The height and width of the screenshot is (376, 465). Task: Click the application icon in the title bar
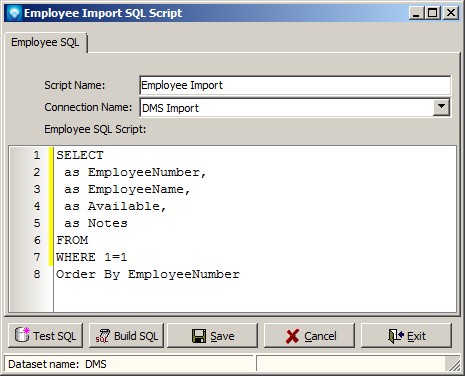[14, 13]
